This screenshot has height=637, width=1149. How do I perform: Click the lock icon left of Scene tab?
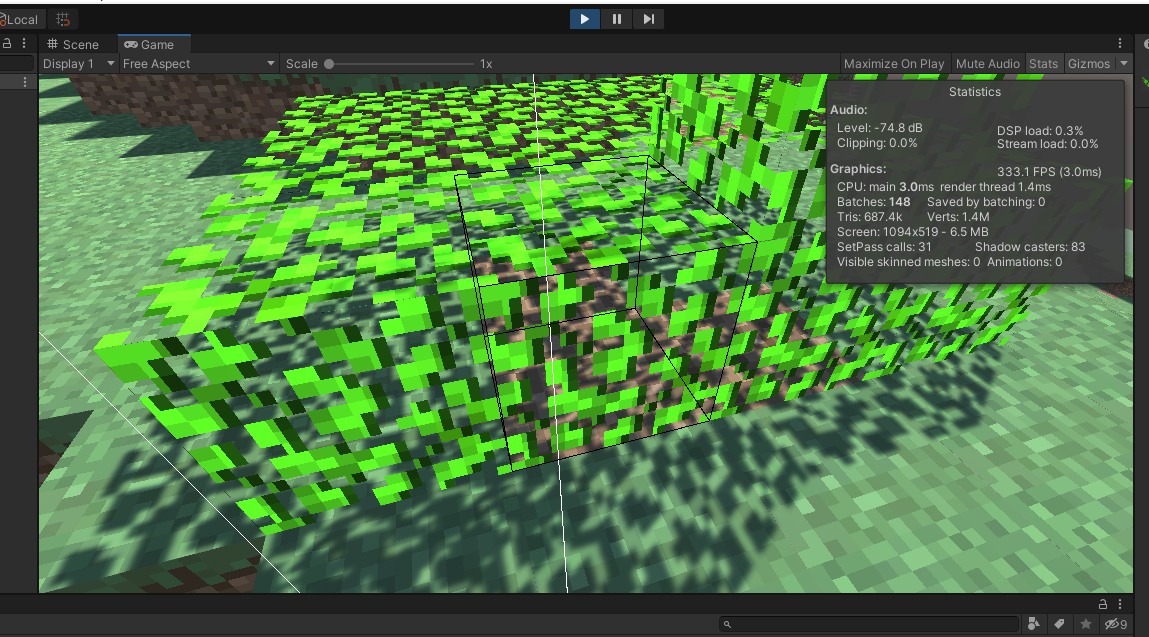coord(7,43)
